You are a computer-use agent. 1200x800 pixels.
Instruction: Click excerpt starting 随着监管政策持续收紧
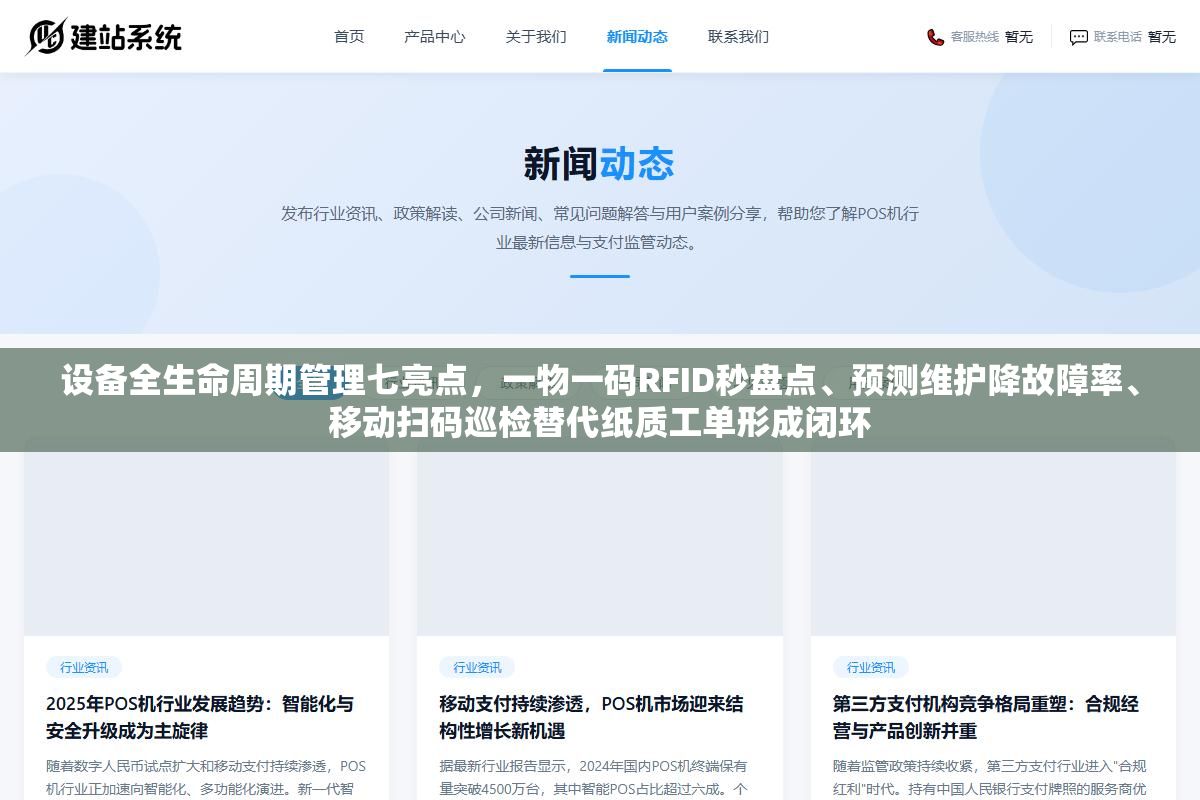(990, 777)
